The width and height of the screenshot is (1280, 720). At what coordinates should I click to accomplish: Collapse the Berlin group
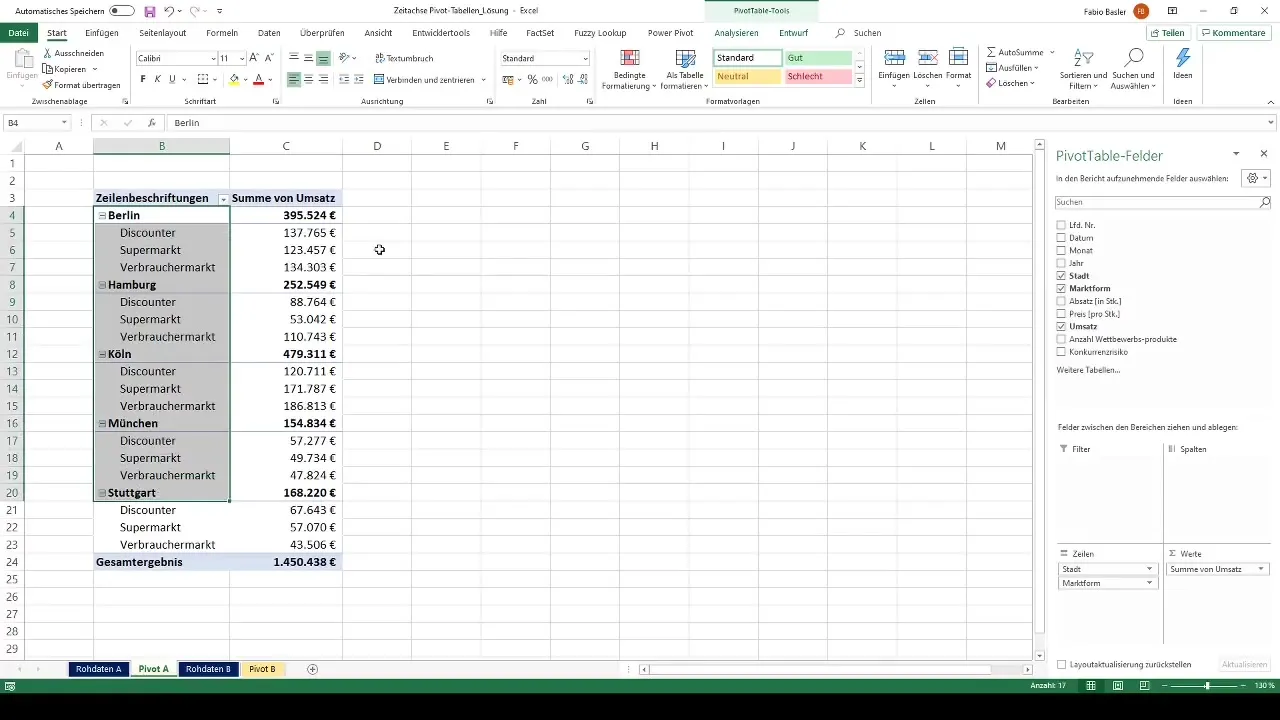102,215
